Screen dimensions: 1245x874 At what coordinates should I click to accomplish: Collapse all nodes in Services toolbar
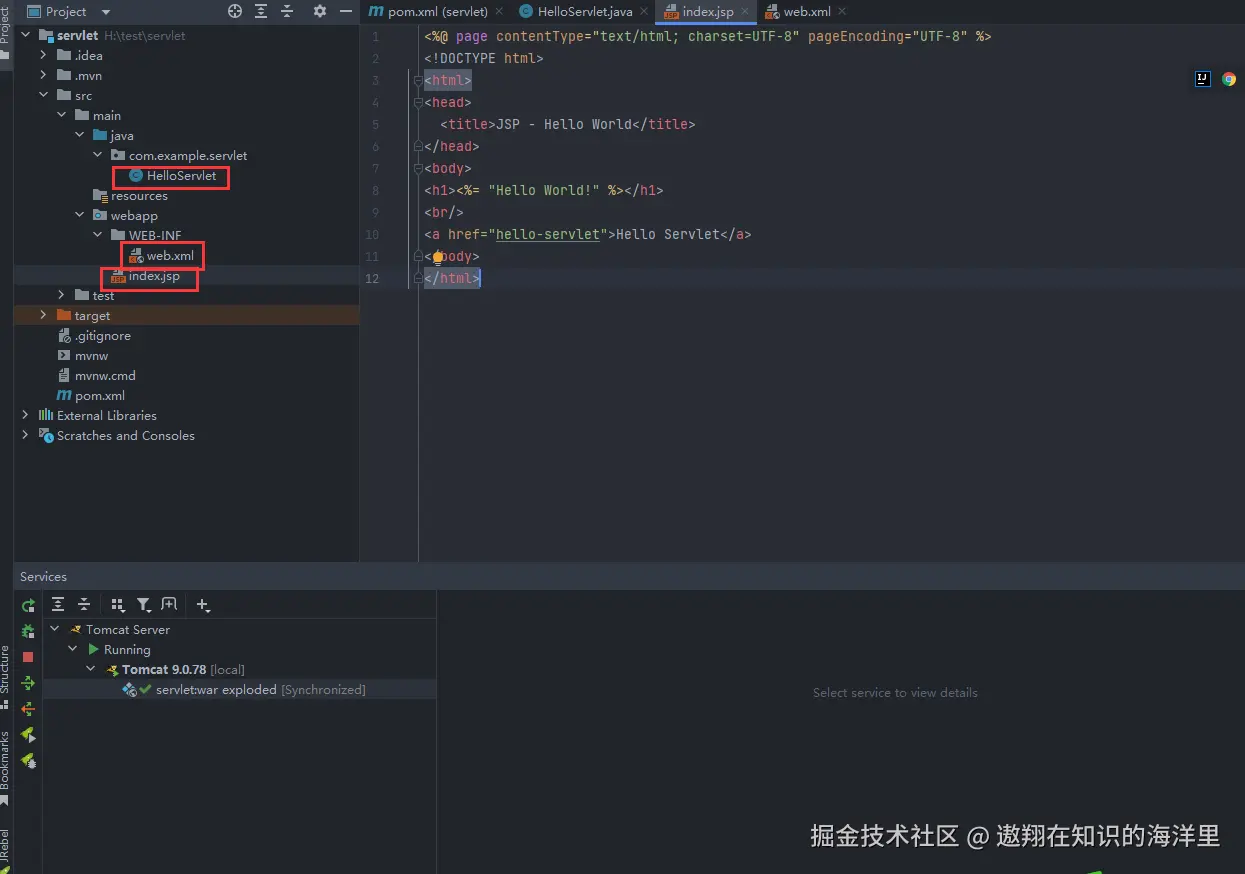tap(84, 604)
